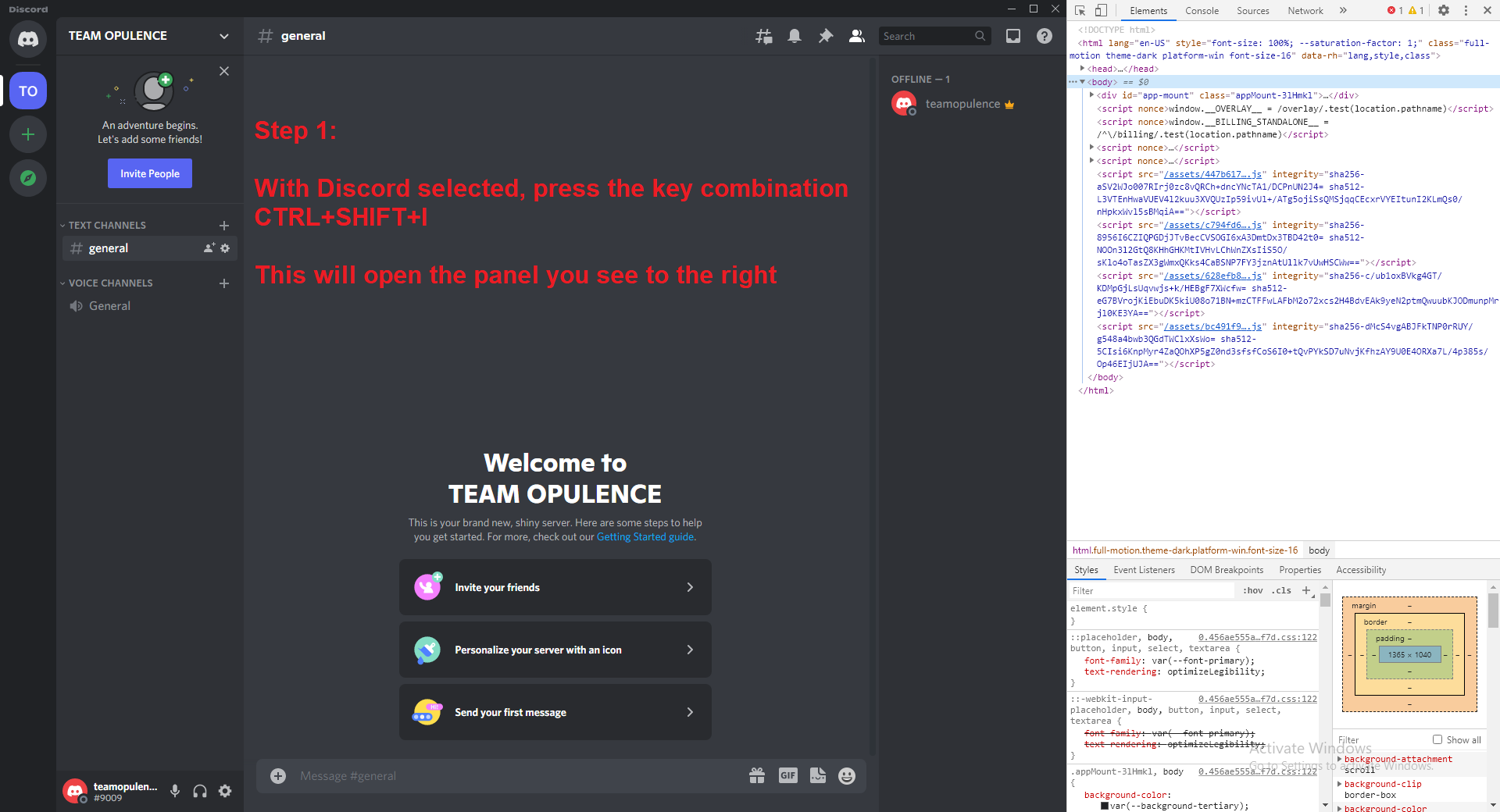The height and width of the screenshot is (812, 1500).
Task: Open User Settings gear icon
Action: (x=225, y=791)
